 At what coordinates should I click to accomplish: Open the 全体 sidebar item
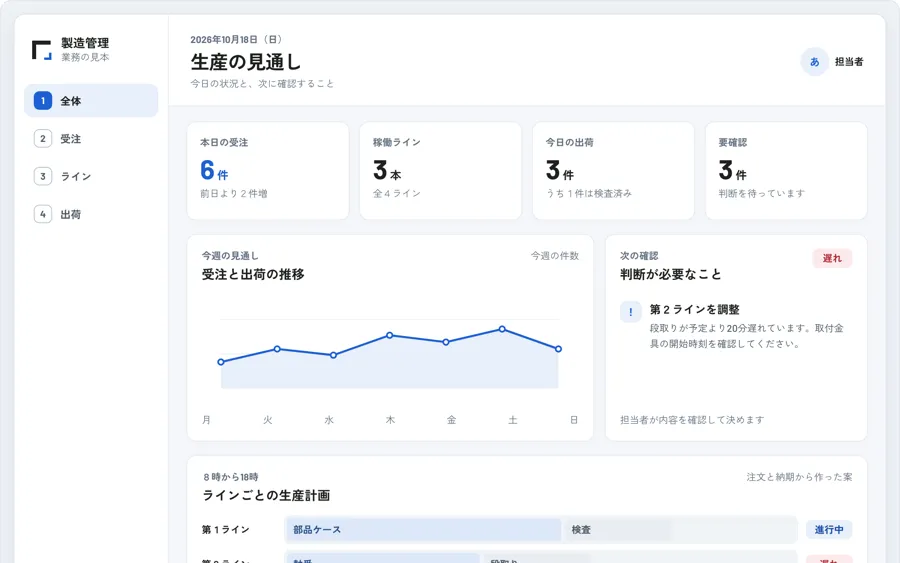pos(91,101)
